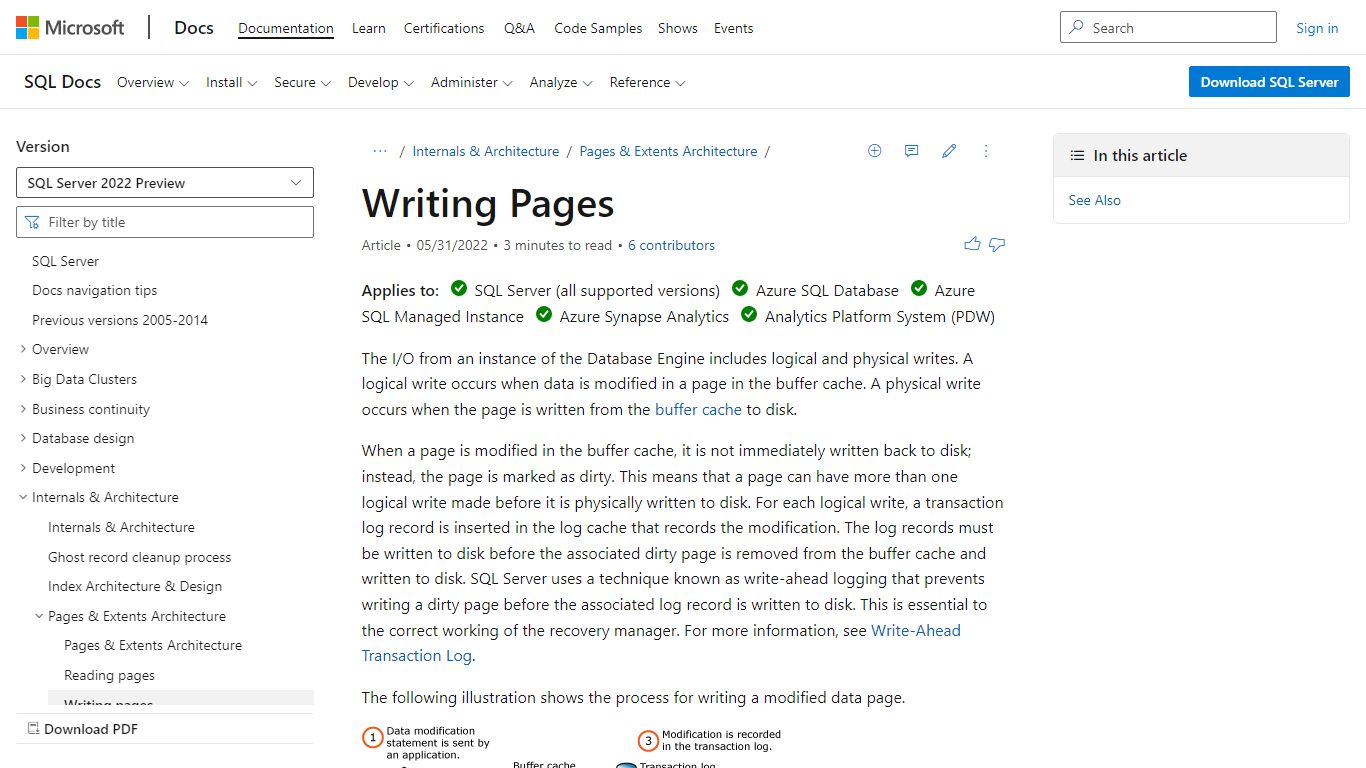Click the Pages & Extents Architecture breadcrumb
This screenshot has width=1366, height=768.
pyautogui.click(x=668, y=151)
